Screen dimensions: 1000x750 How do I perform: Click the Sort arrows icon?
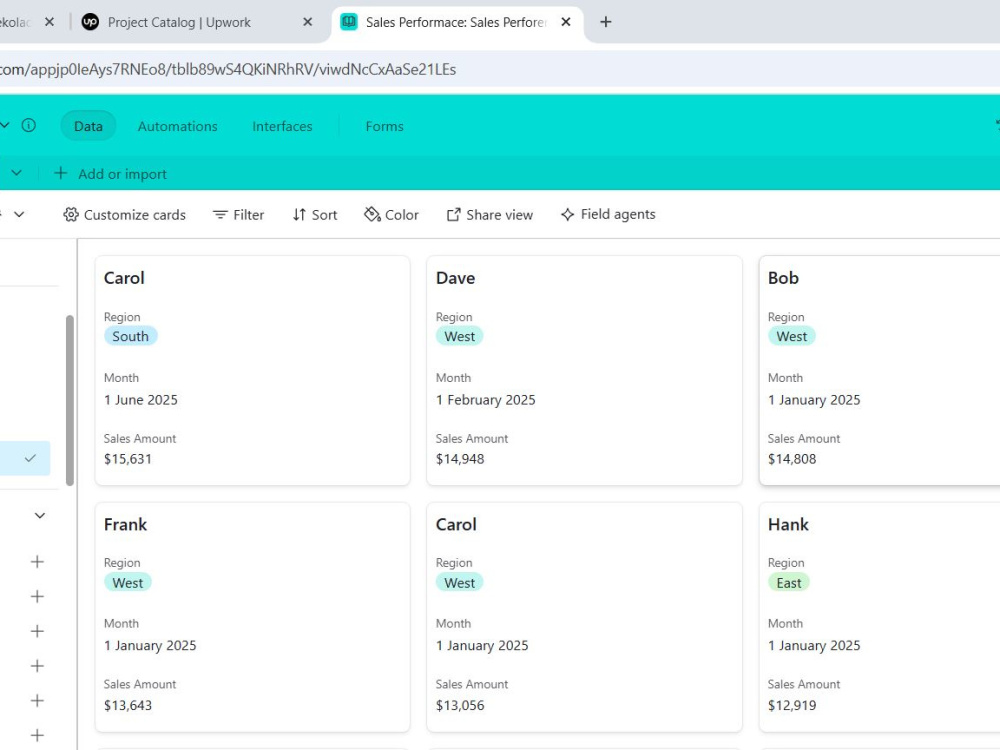click(x=299, y=215)
